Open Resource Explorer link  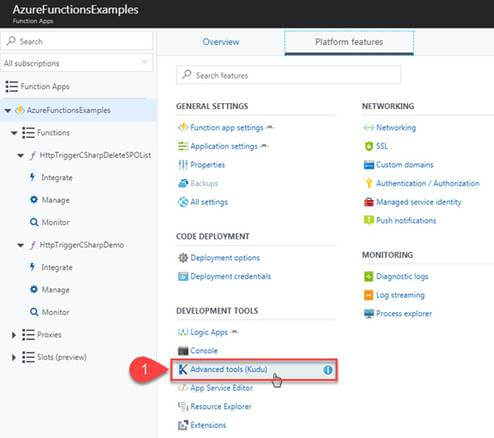[221, 407]
